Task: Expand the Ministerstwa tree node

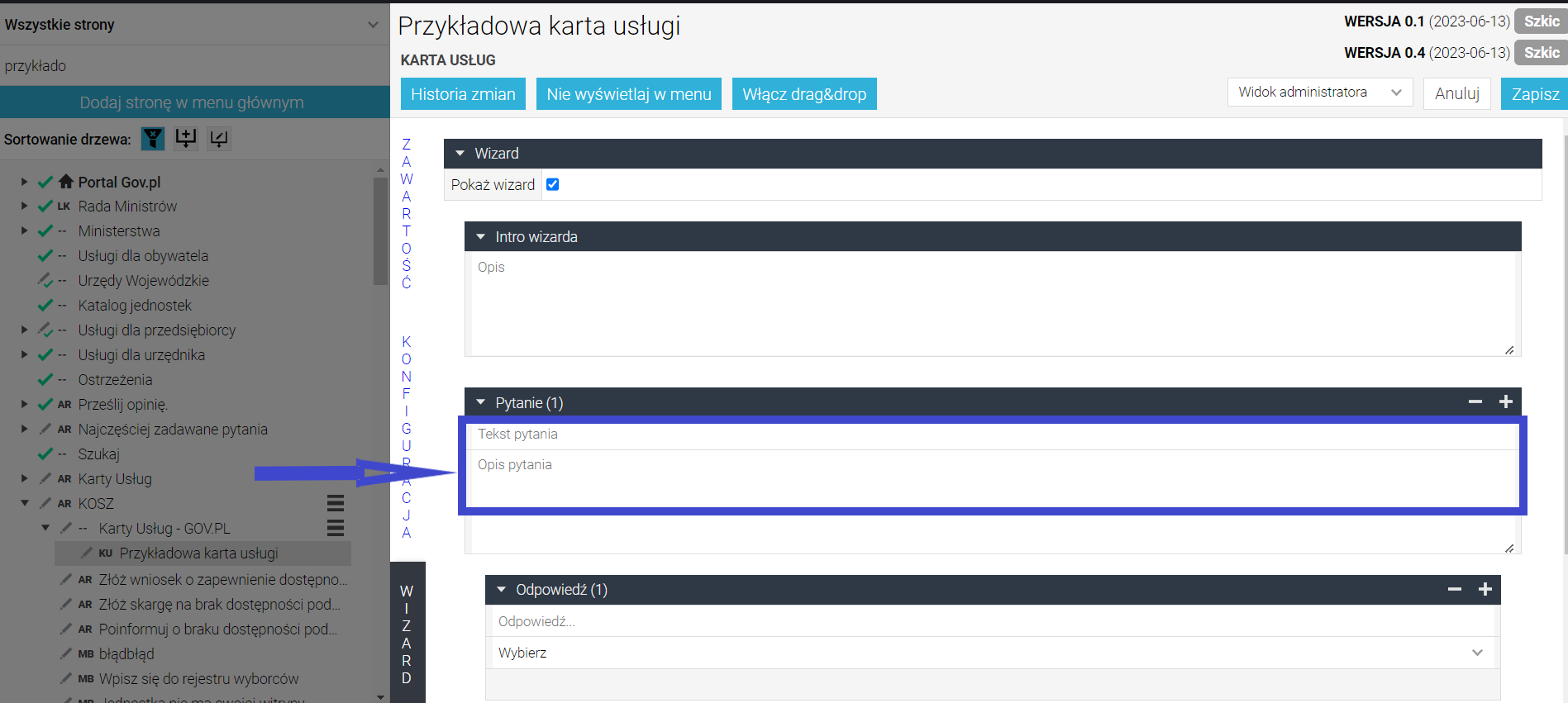Action: [24, 231]
